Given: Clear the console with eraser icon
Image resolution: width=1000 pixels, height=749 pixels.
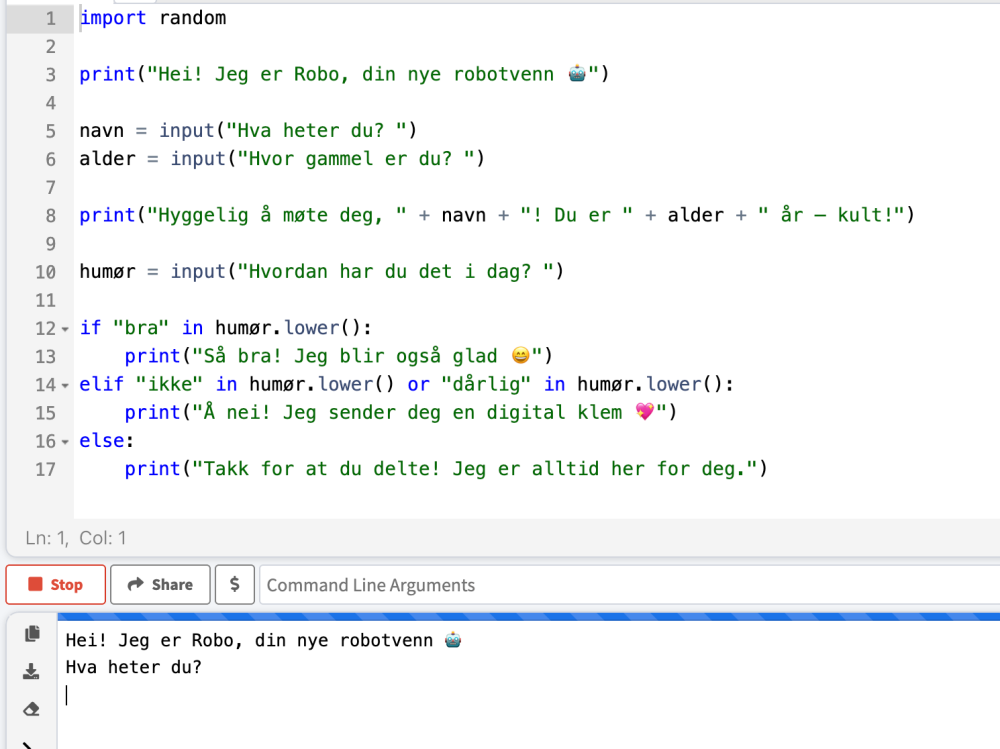Looking at the screenshot, I should click(32, 709).
